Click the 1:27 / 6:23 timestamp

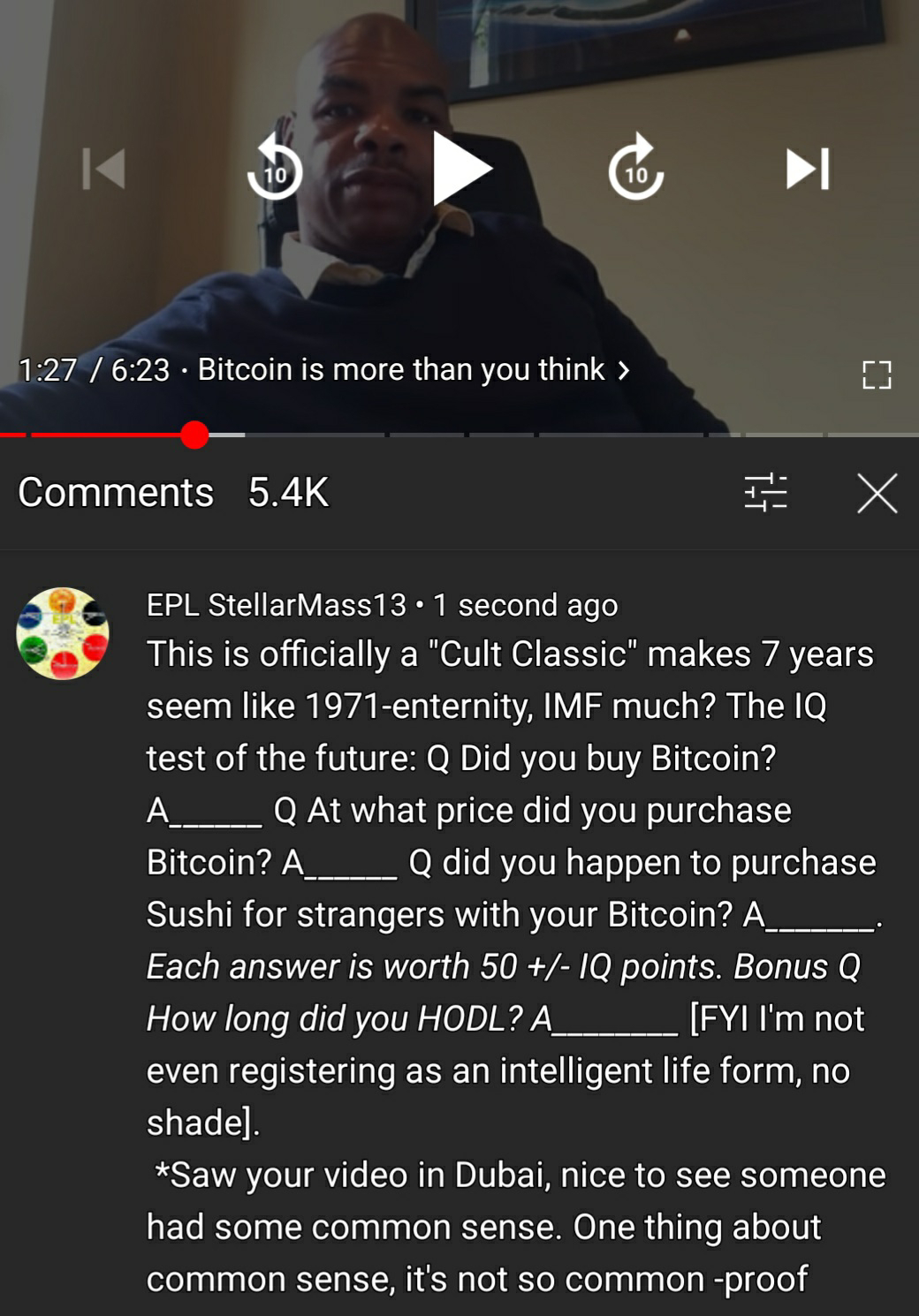[x=94, y=369]
